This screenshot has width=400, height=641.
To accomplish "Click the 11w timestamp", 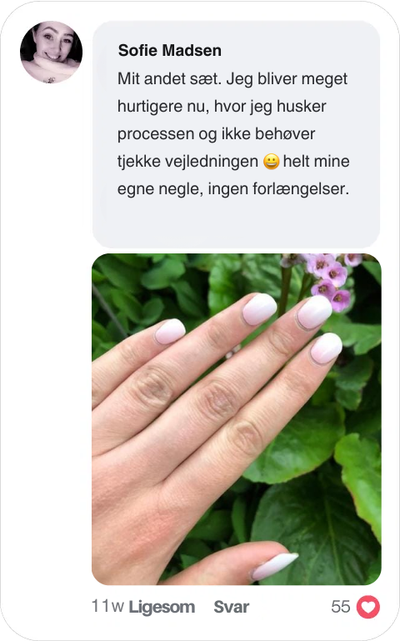I will pos(108,606).
